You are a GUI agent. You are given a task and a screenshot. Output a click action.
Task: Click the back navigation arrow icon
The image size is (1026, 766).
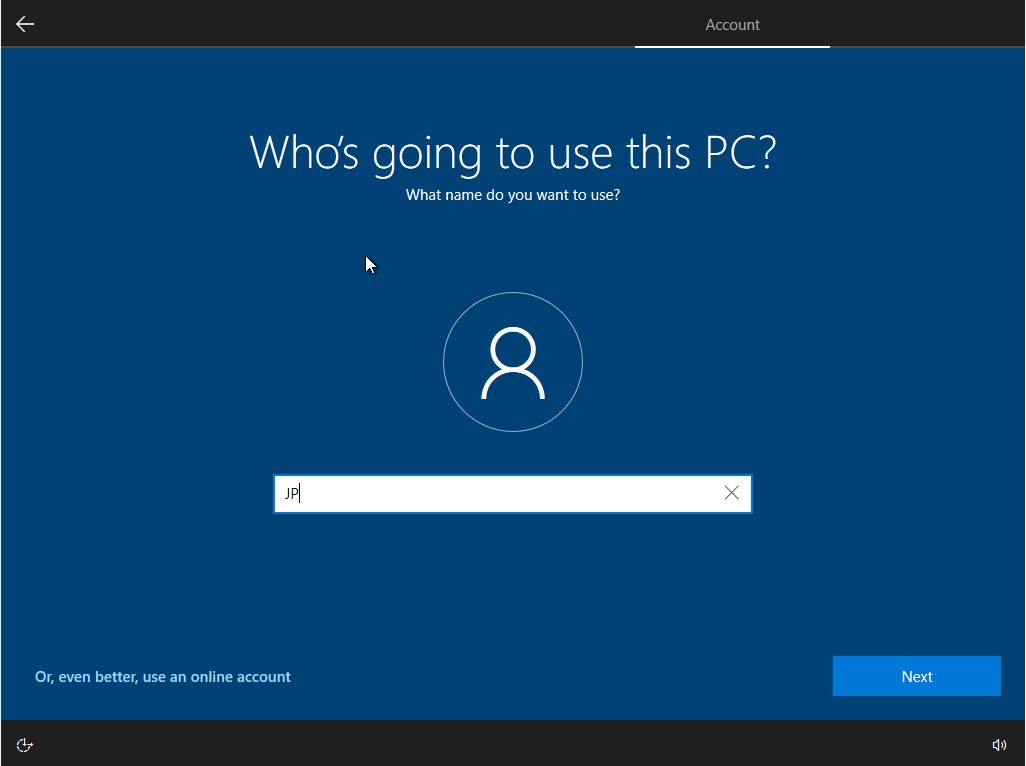tap(24, 24)
